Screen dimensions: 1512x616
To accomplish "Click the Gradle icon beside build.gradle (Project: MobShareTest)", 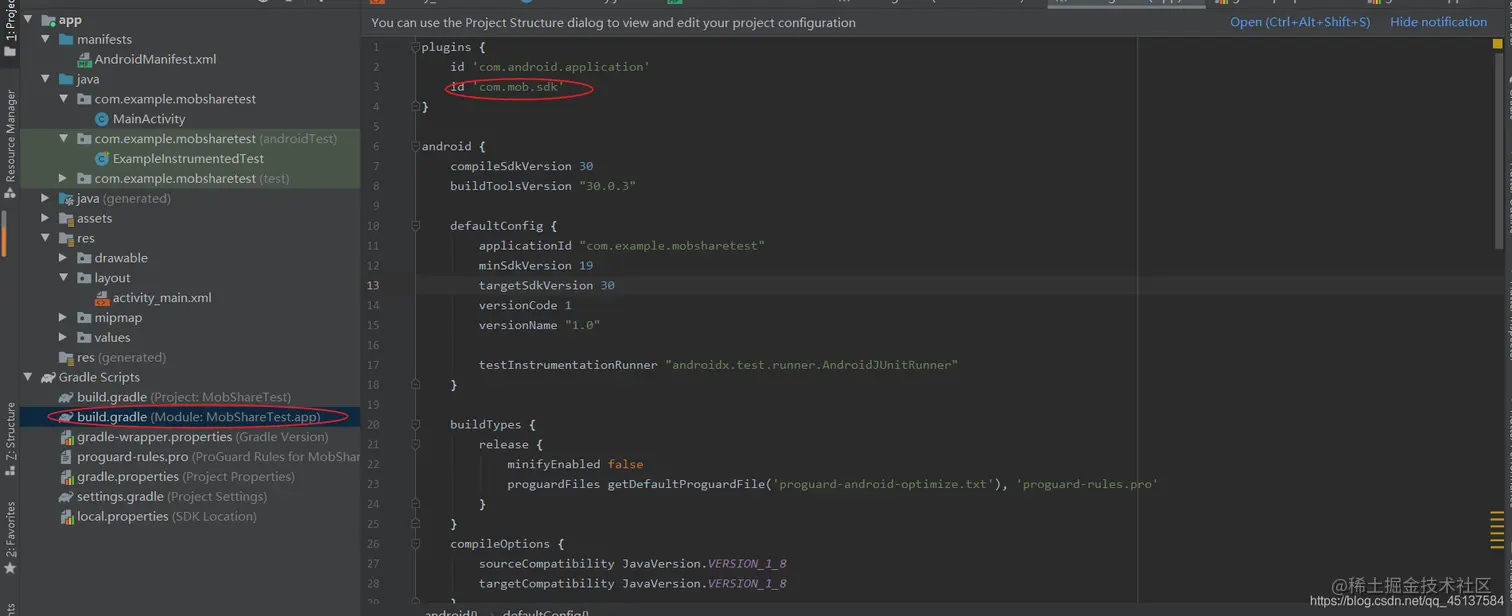I will click(66, 397).
